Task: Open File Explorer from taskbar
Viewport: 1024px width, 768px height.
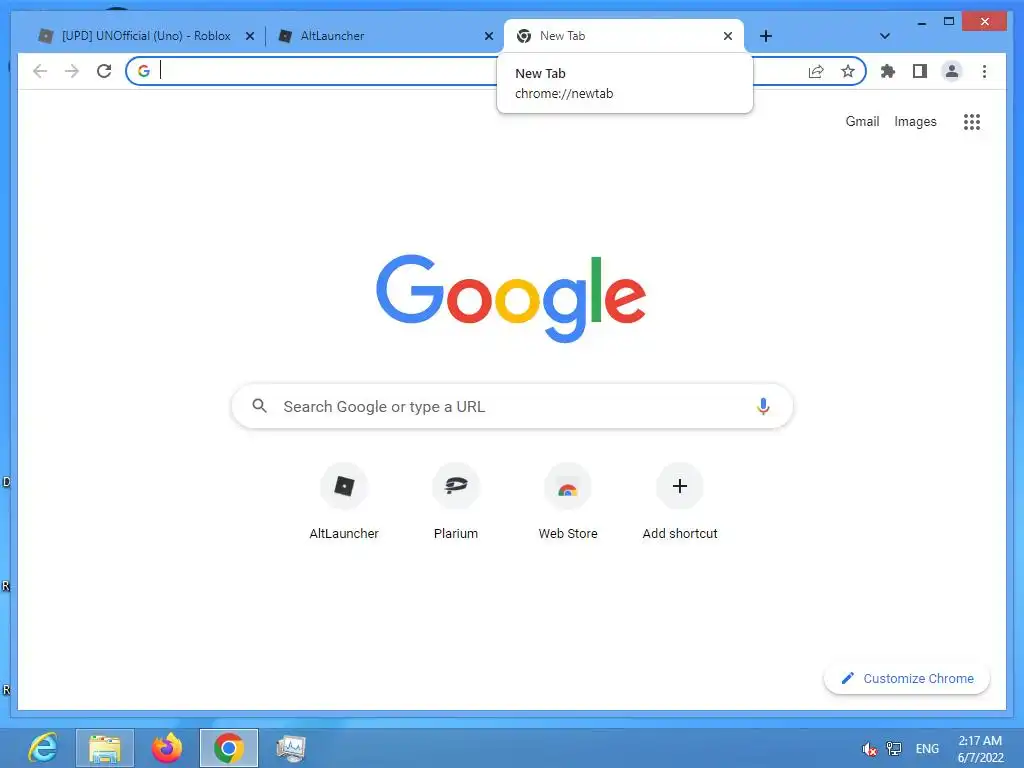Action: [104, 748]
